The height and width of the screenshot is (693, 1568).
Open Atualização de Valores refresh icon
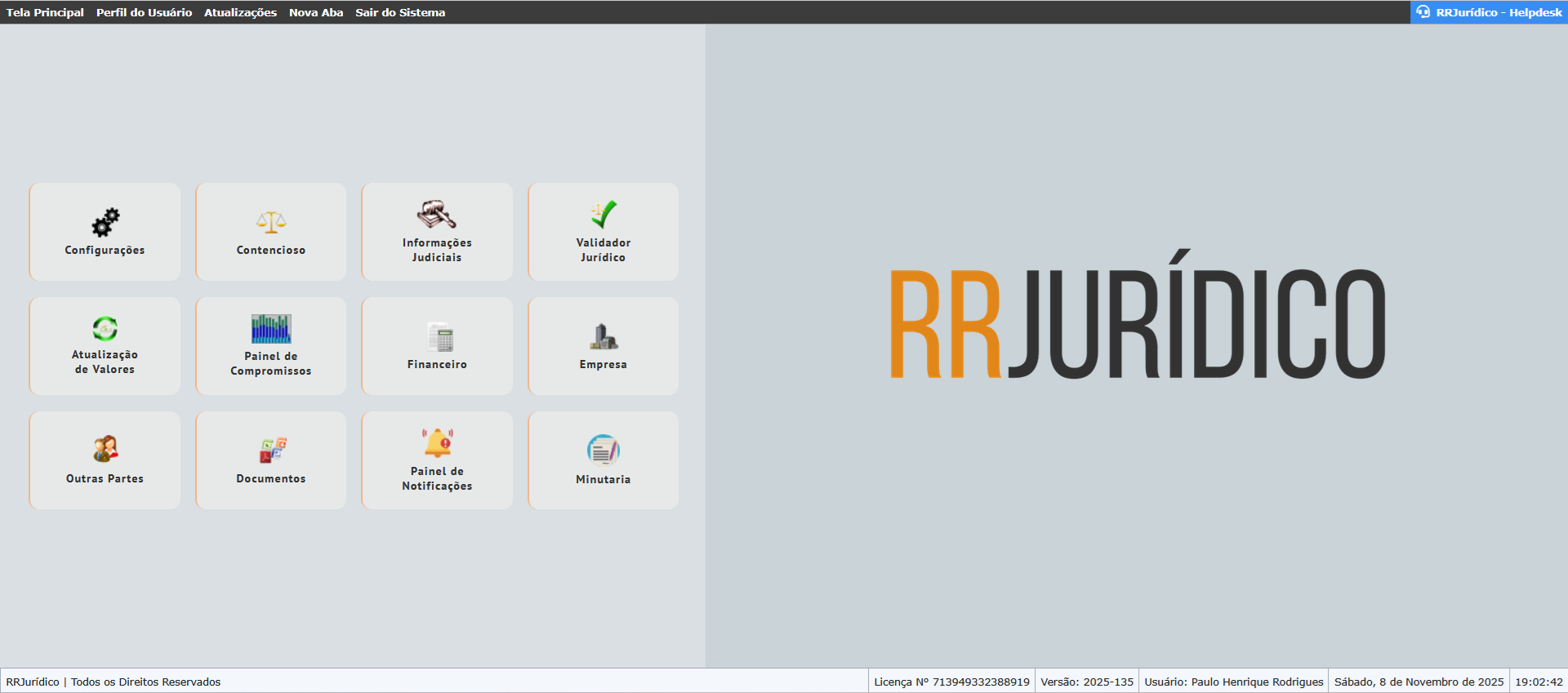tap(105, 328)
